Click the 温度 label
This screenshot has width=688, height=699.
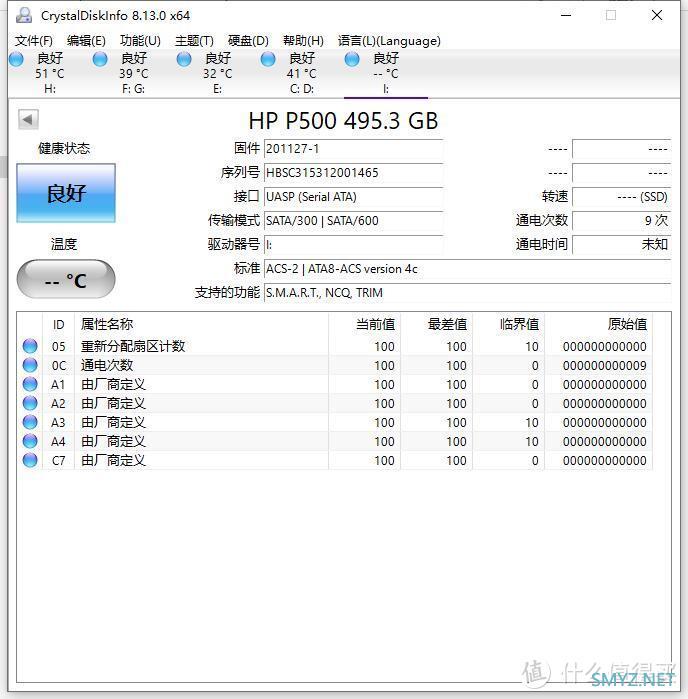click(x=64, y=244)
